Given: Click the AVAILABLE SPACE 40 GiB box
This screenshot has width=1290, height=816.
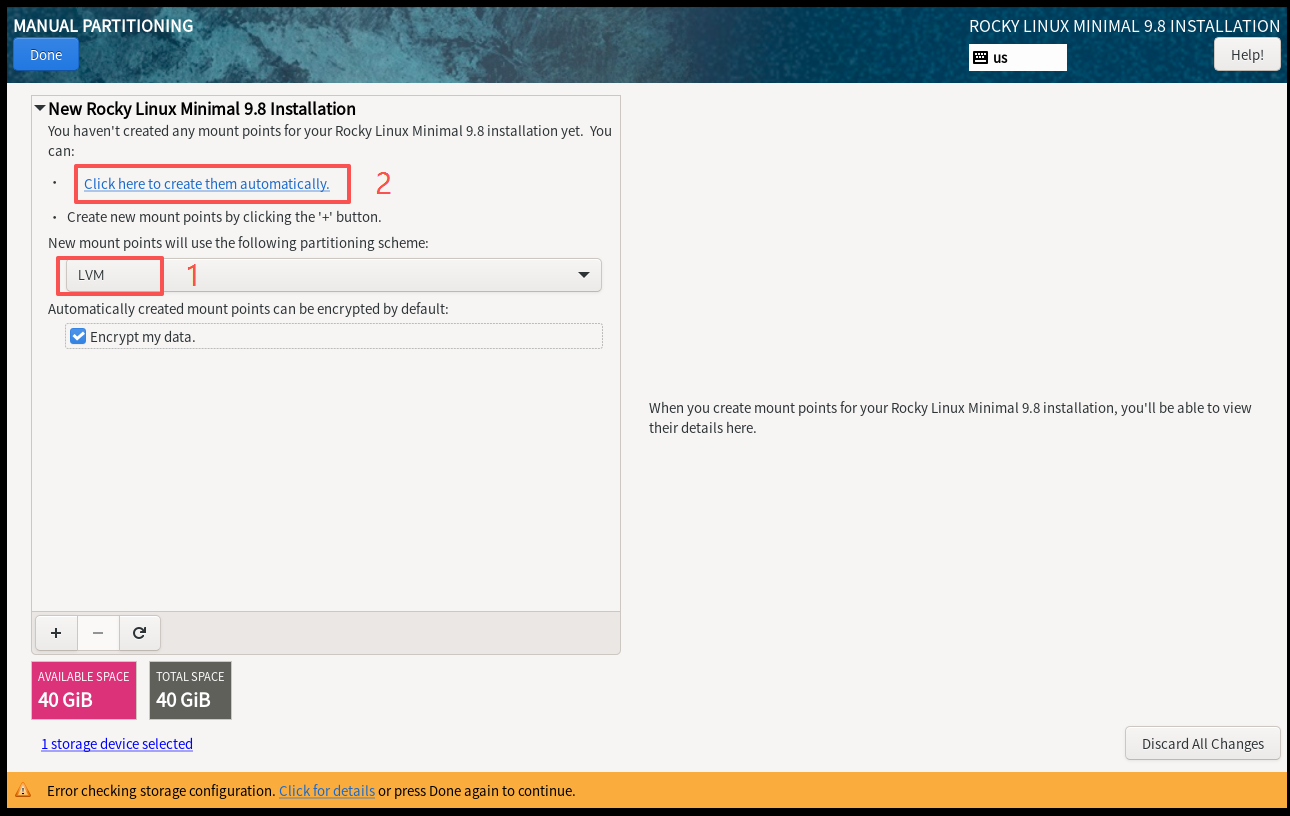Looking at the screenshot, I should [84, 690].
